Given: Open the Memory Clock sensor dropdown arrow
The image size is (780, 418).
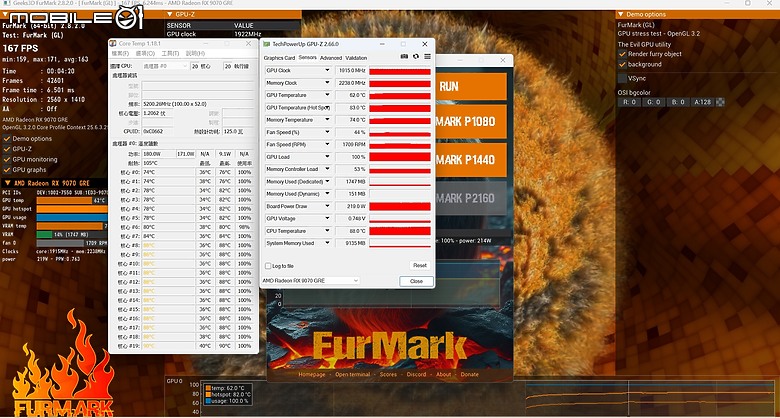Looking at the screenshot, I should pyautogui.click(x=327, y=83).
